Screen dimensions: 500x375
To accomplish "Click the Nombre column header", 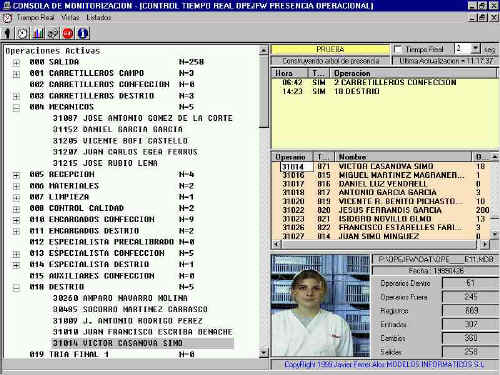I will pyautogui.click(x=403, y=156).
